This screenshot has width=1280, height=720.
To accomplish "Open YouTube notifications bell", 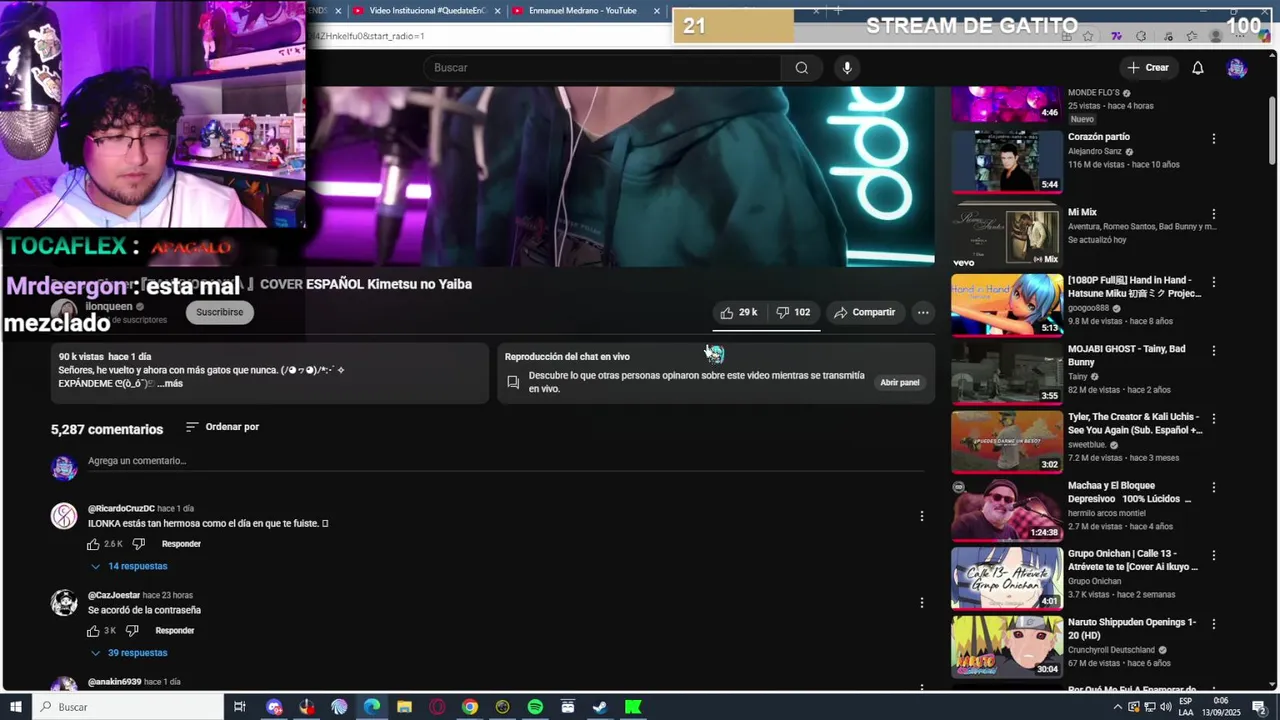I will coord(1198,68).
